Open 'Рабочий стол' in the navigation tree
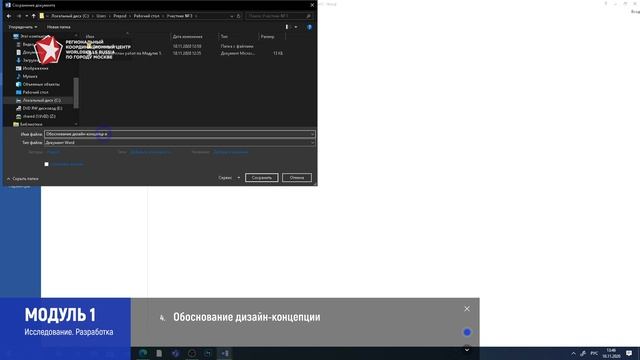 coord(32,92)
